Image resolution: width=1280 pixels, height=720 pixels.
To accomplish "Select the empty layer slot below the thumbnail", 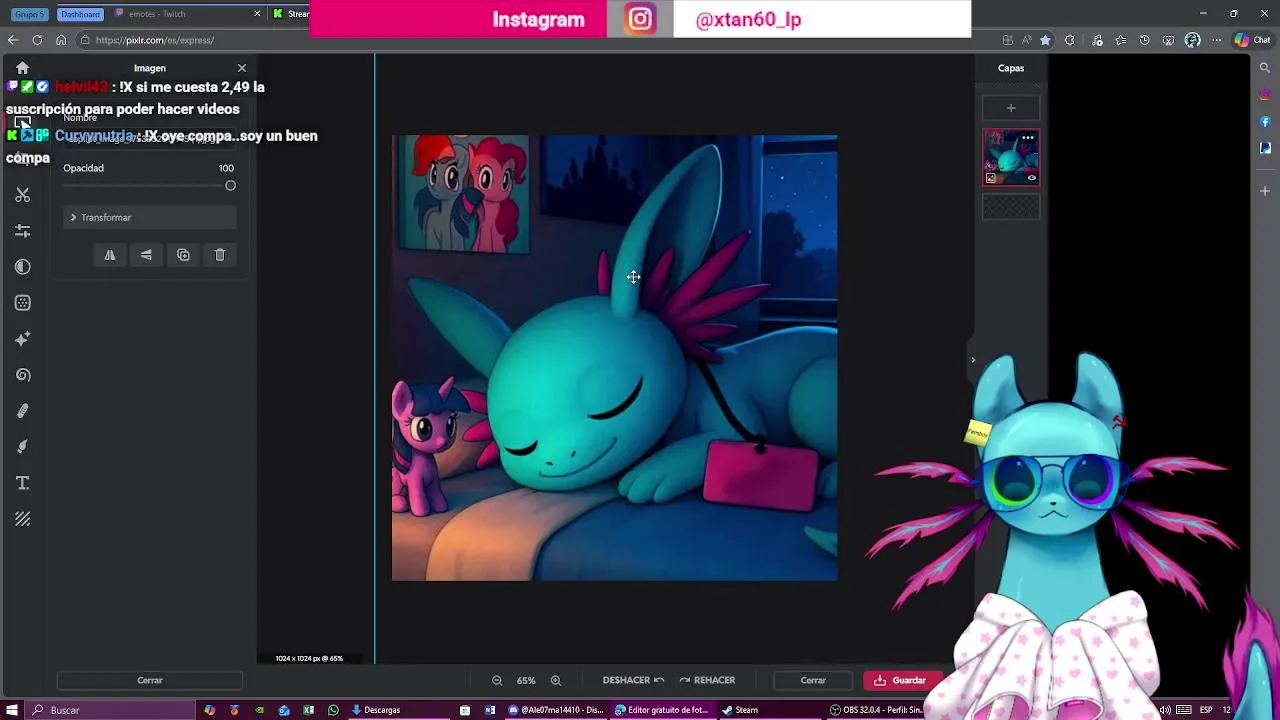I will (x=1011, y=206).
